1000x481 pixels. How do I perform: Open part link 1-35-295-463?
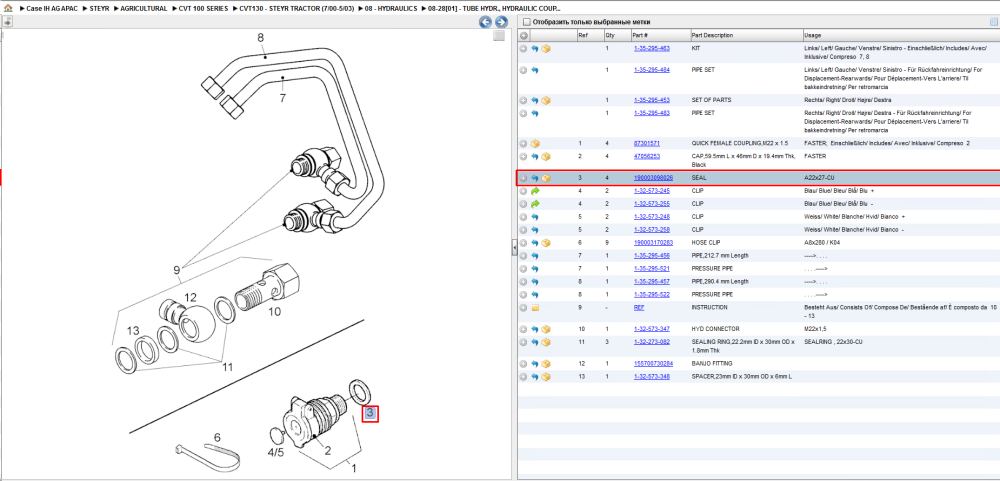(651, 48)
